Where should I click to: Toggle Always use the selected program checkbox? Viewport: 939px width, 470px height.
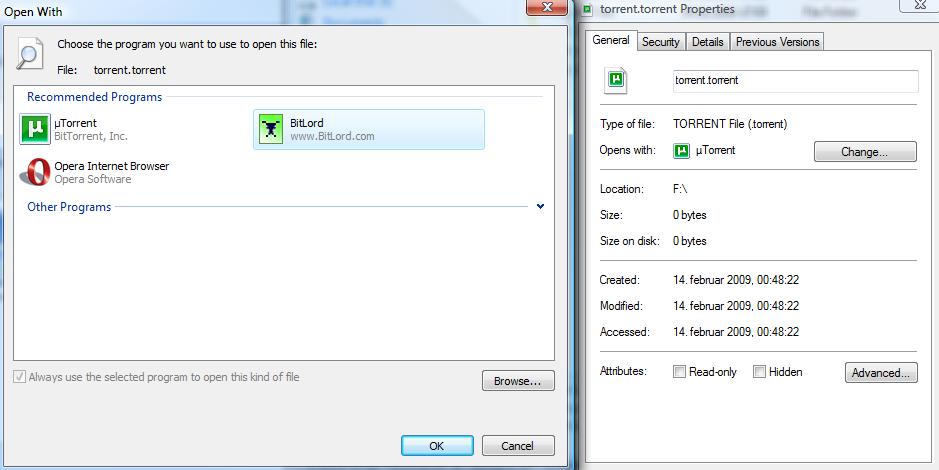(20, 377)
